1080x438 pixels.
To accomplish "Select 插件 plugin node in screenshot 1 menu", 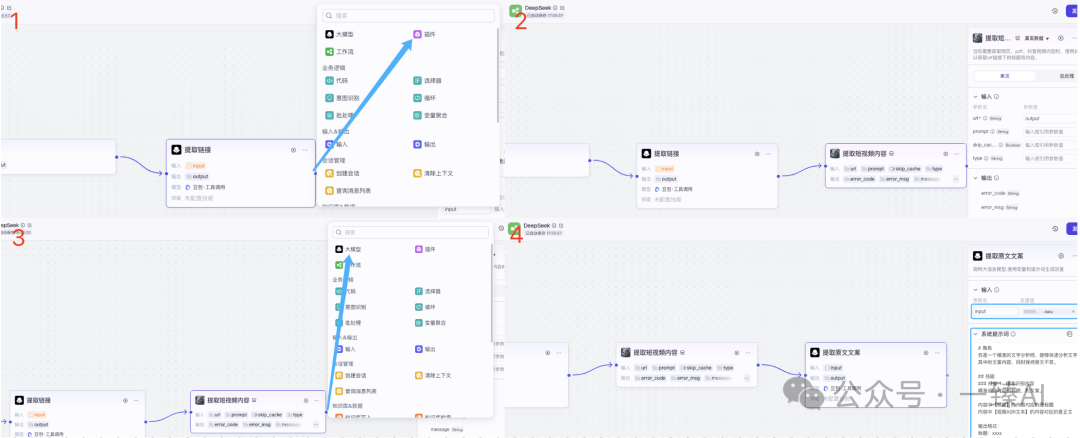I will pyautogui.click(x=424, y=34).
